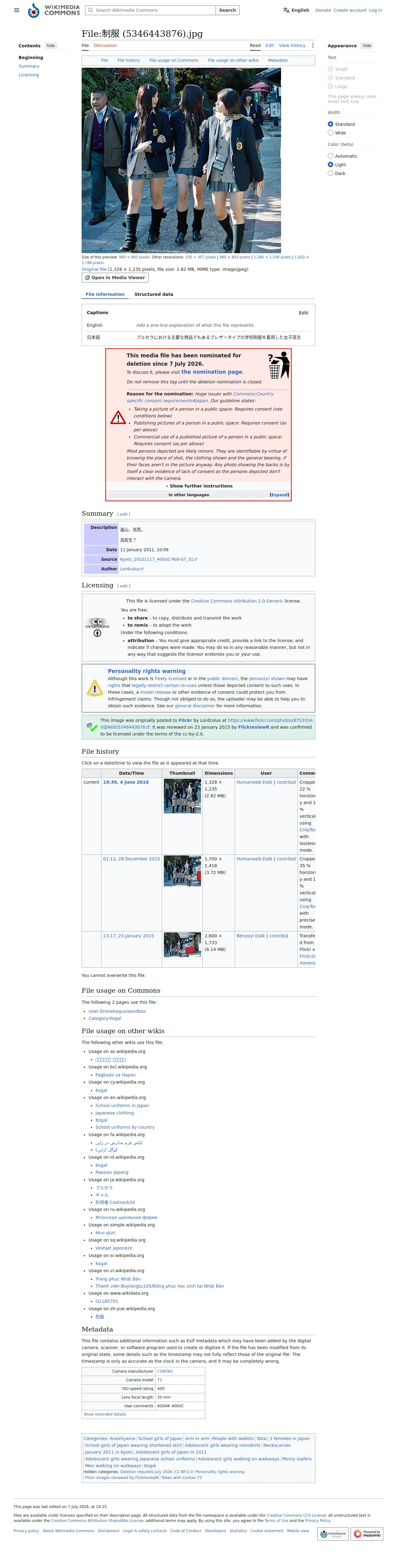Open the Edit tab

(x=270, y=46)
